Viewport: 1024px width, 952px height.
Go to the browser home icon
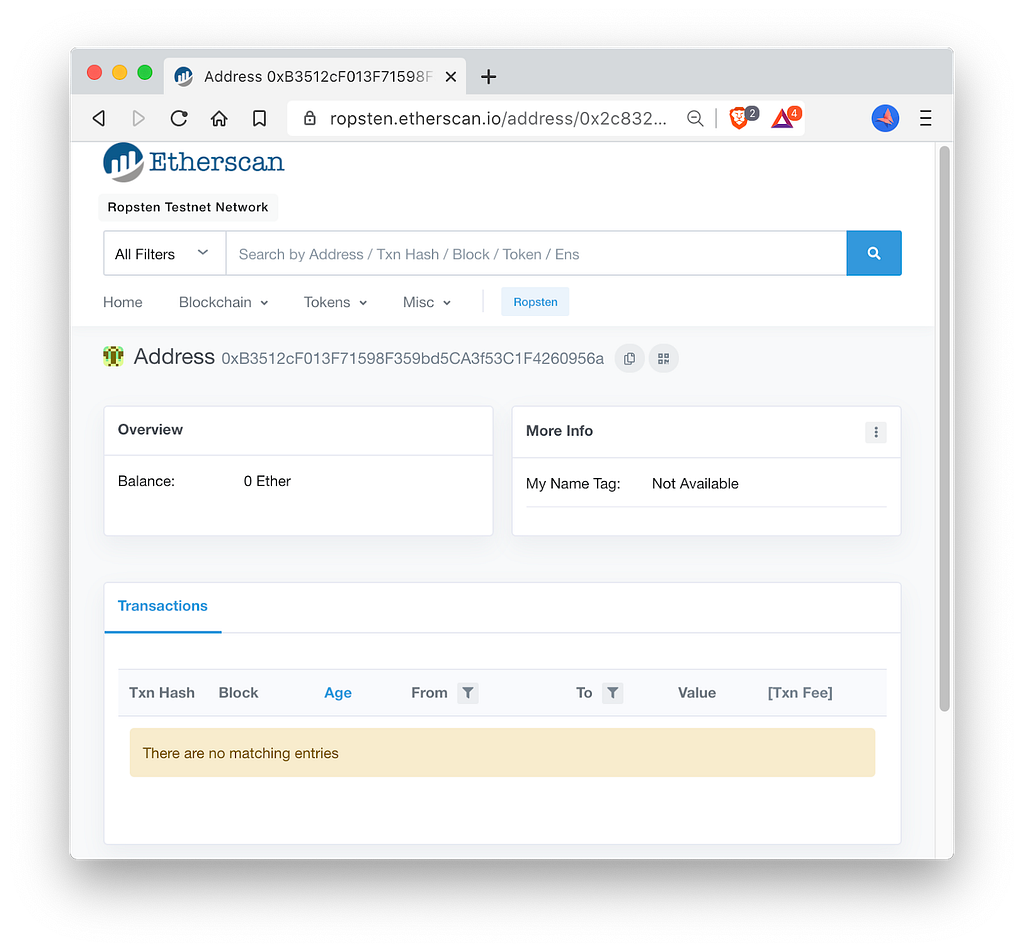(219, 118)
